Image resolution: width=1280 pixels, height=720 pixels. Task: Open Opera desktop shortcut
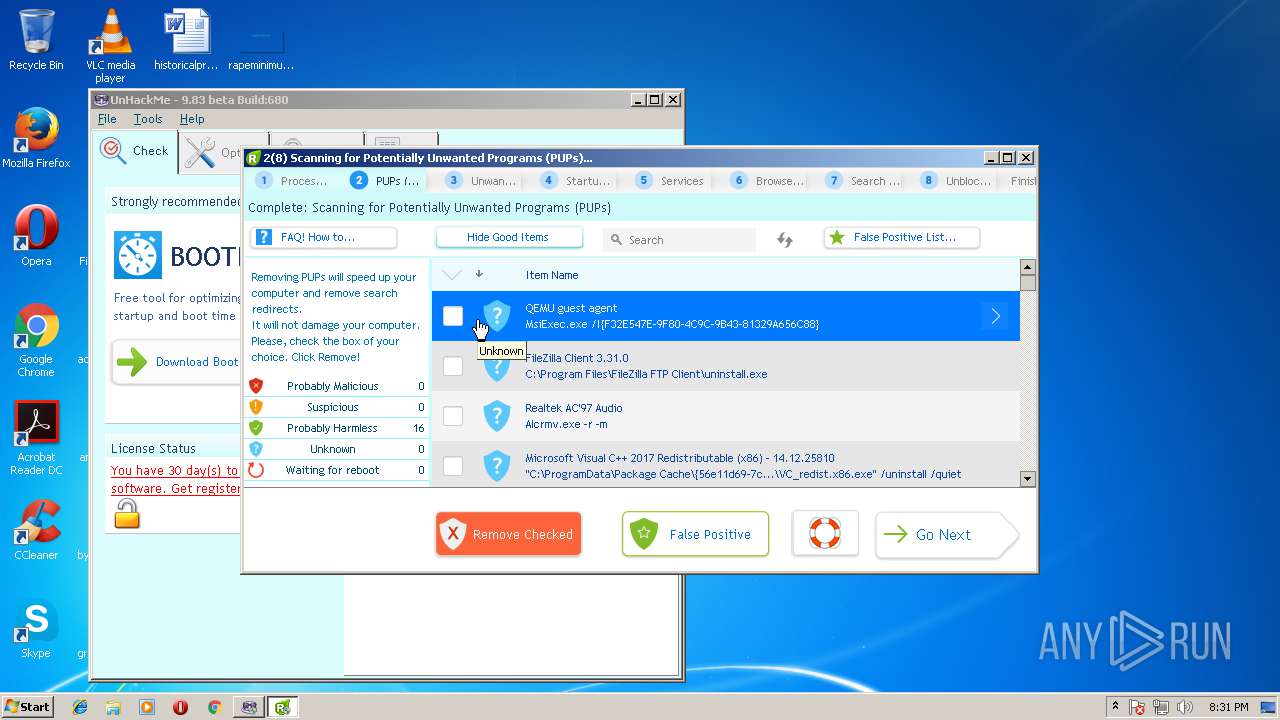[36, 236]
